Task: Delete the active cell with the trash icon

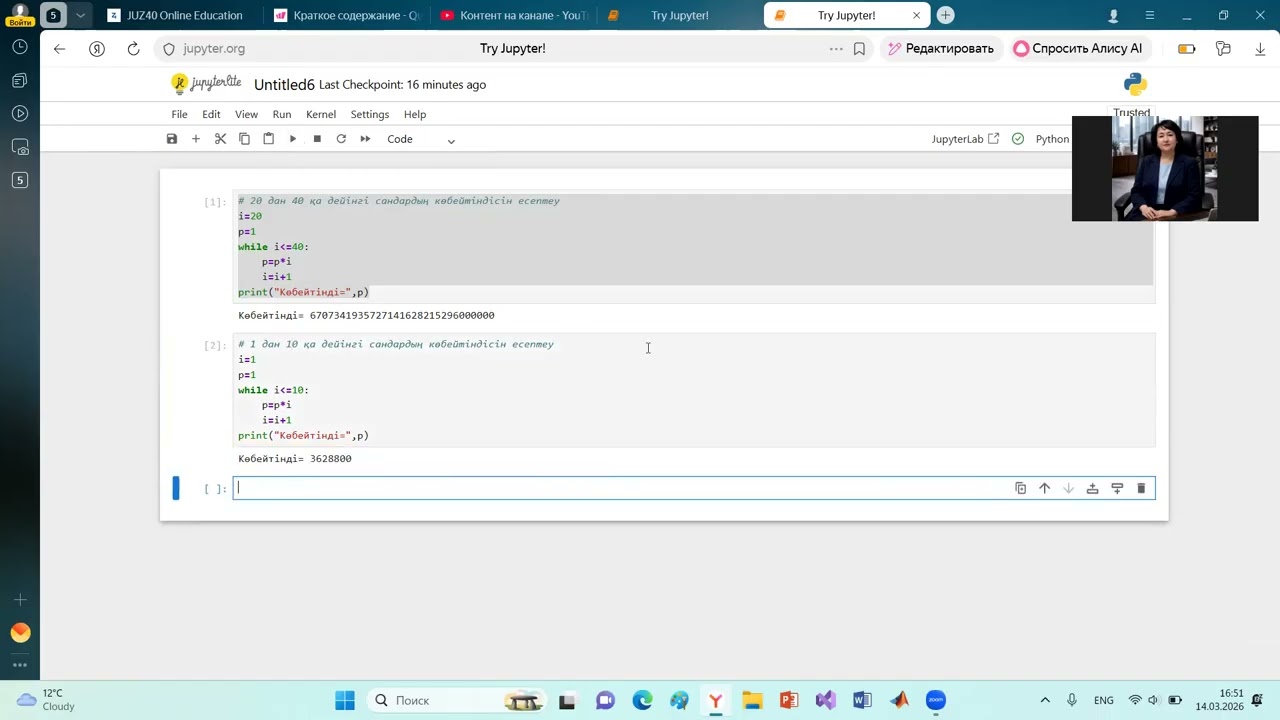Action: [1141, 488]
